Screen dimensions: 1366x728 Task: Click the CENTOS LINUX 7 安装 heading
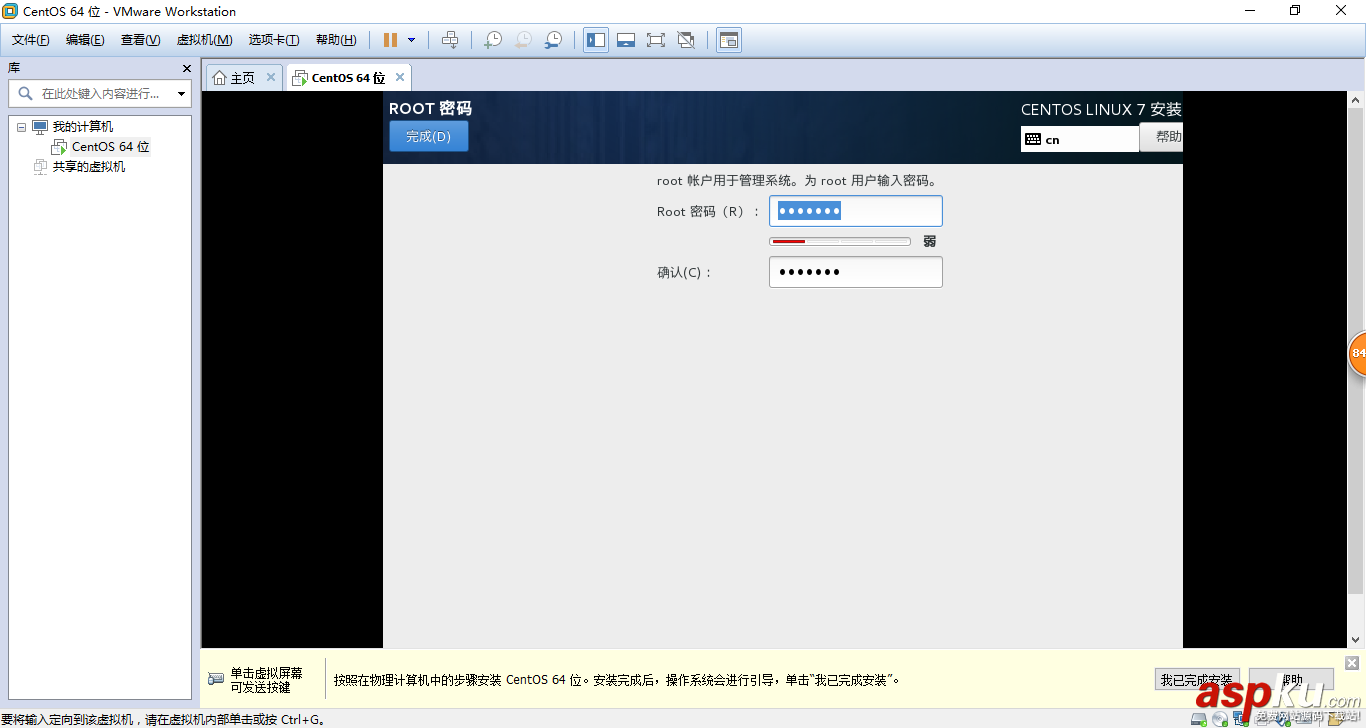(1101, 109)
